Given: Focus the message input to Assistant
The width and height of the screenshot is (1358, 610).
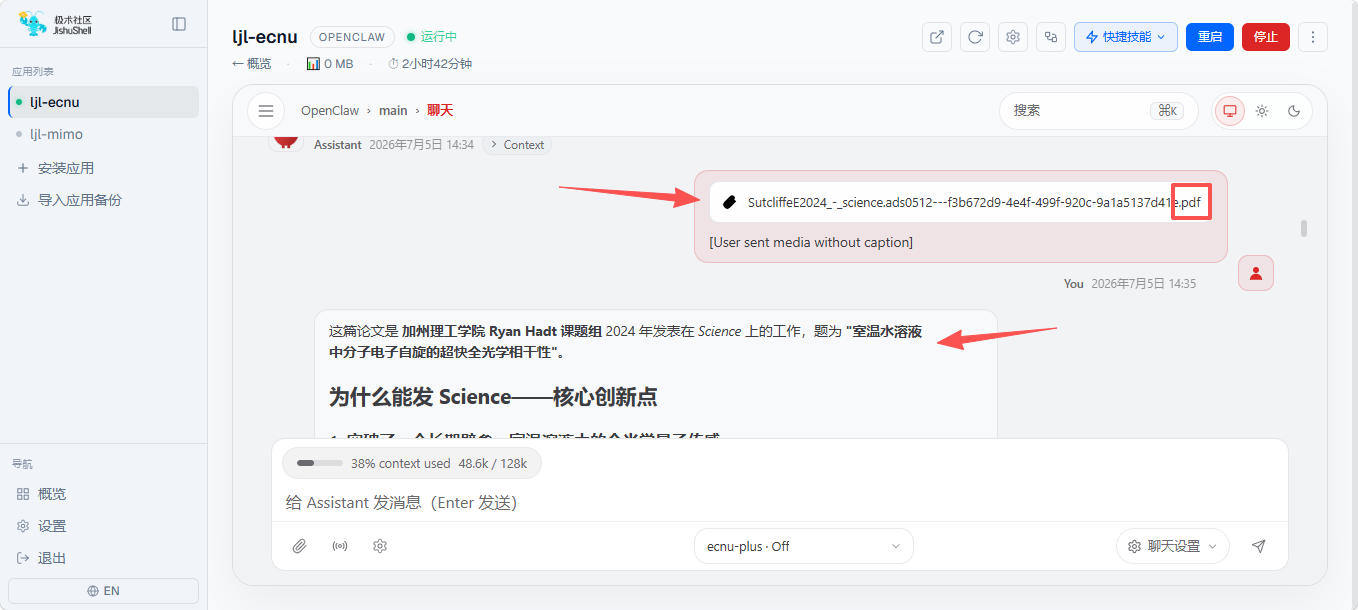Looking at the screenshot, I should (x=779, y=502).
